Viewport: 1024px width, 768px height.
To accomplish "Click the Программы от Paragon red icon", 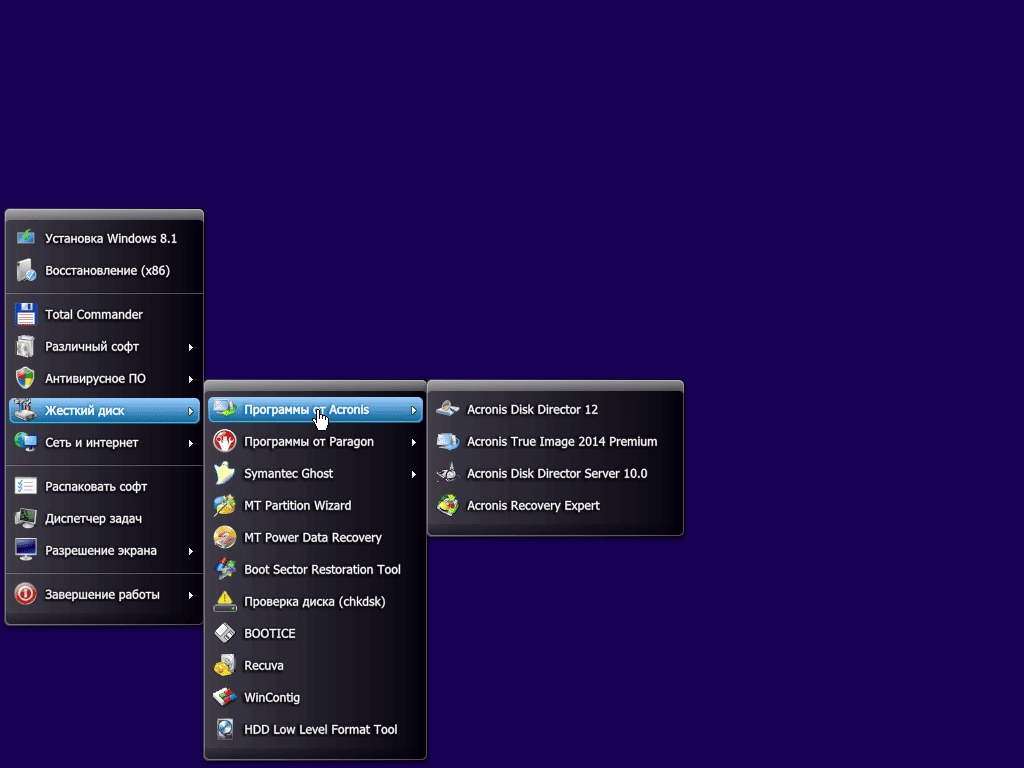I will [x=225, y=441].
